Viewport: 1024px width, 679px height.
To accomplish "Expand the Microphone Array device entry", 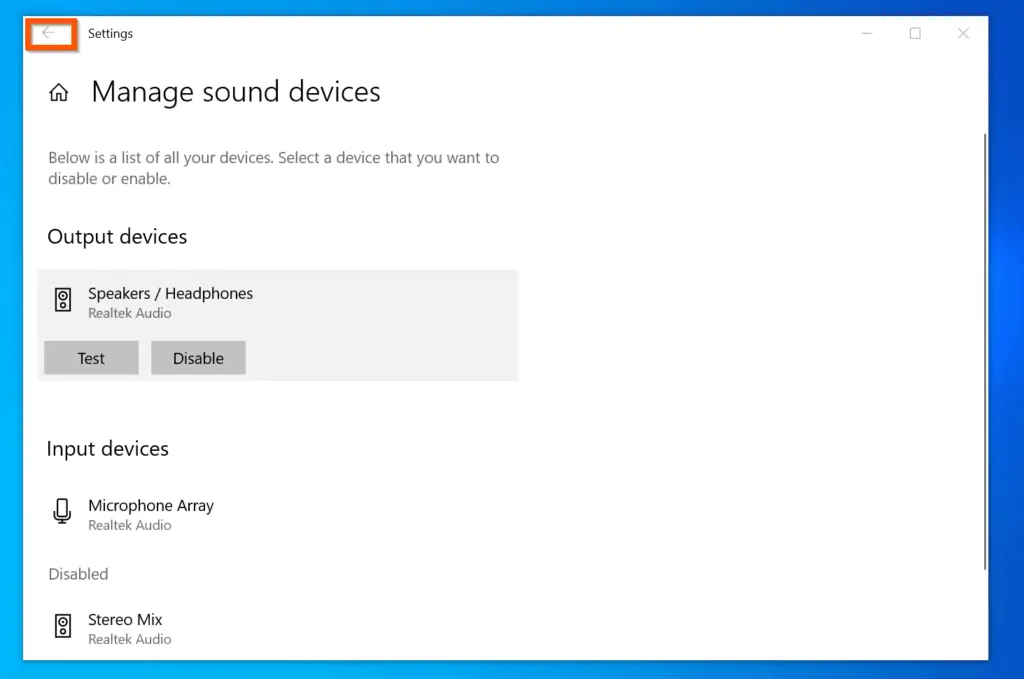I will 151,506.
